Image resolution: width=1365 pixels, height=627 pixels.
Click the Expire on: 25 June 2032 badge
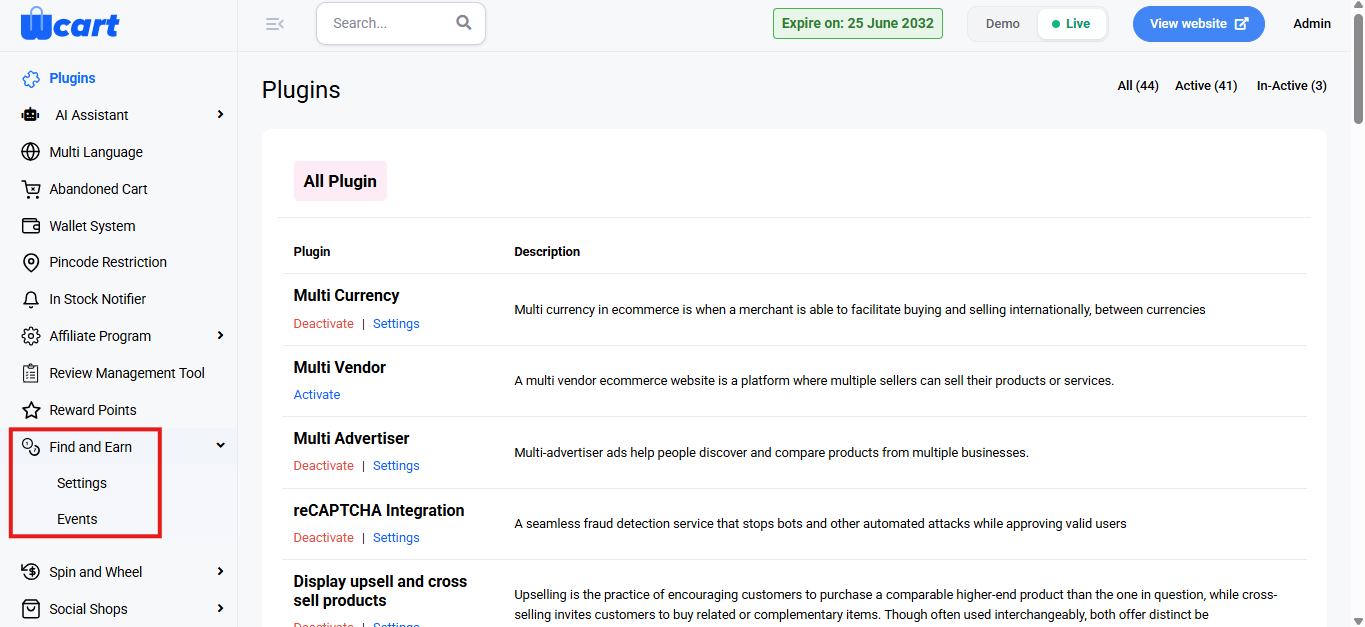[857, 24]
